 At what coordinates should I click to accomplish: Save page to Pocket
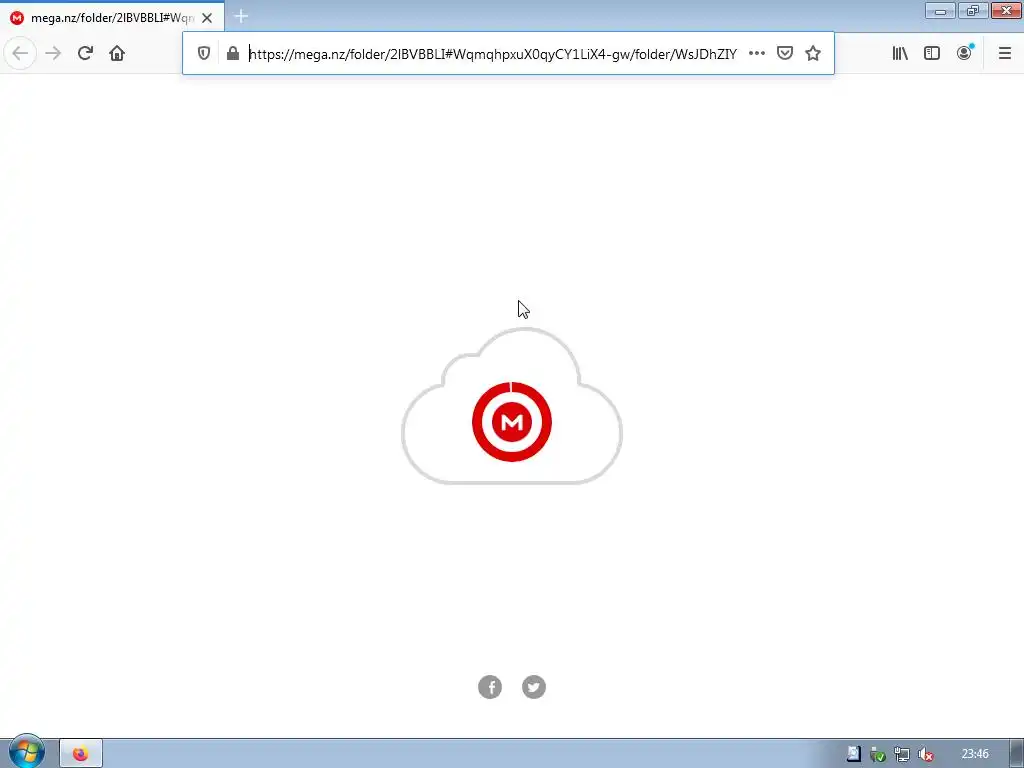pyautogui.click(x=785, y=54)
